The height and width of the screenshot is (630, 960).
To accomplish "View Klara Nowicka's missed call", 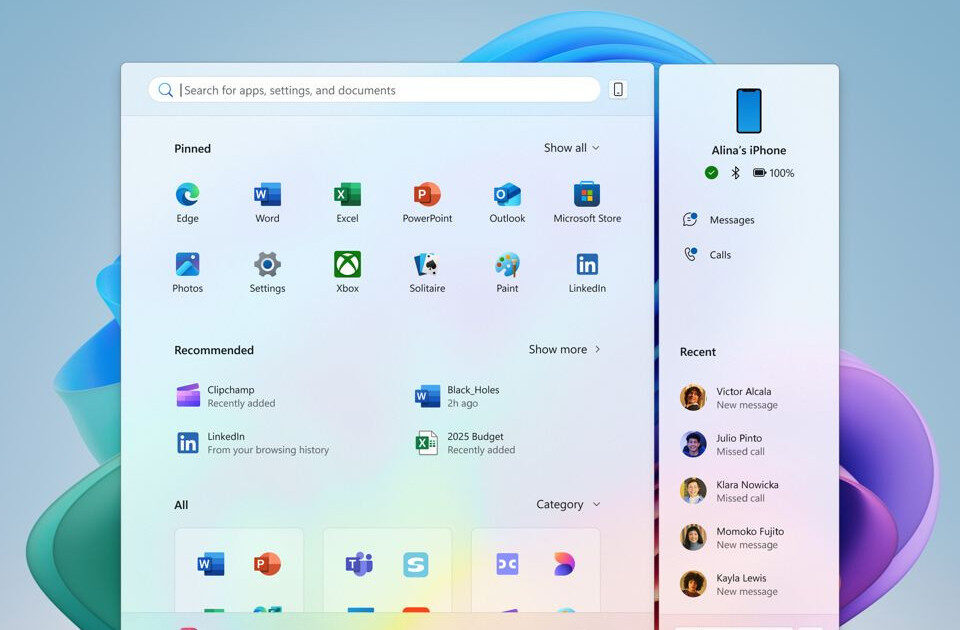I will coord(729,491).
